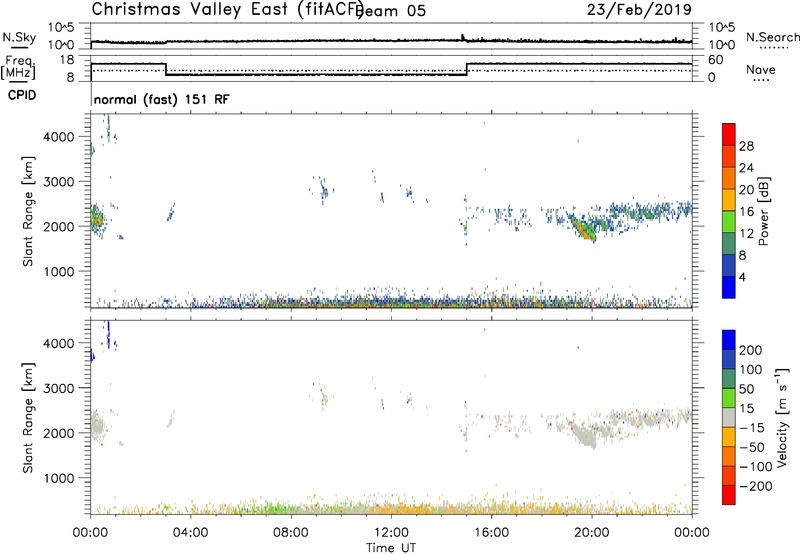This screenshot has height=554, width=800.
Task: Select the bright blue lowest power swatch
Action: click(x=729, y=287)
